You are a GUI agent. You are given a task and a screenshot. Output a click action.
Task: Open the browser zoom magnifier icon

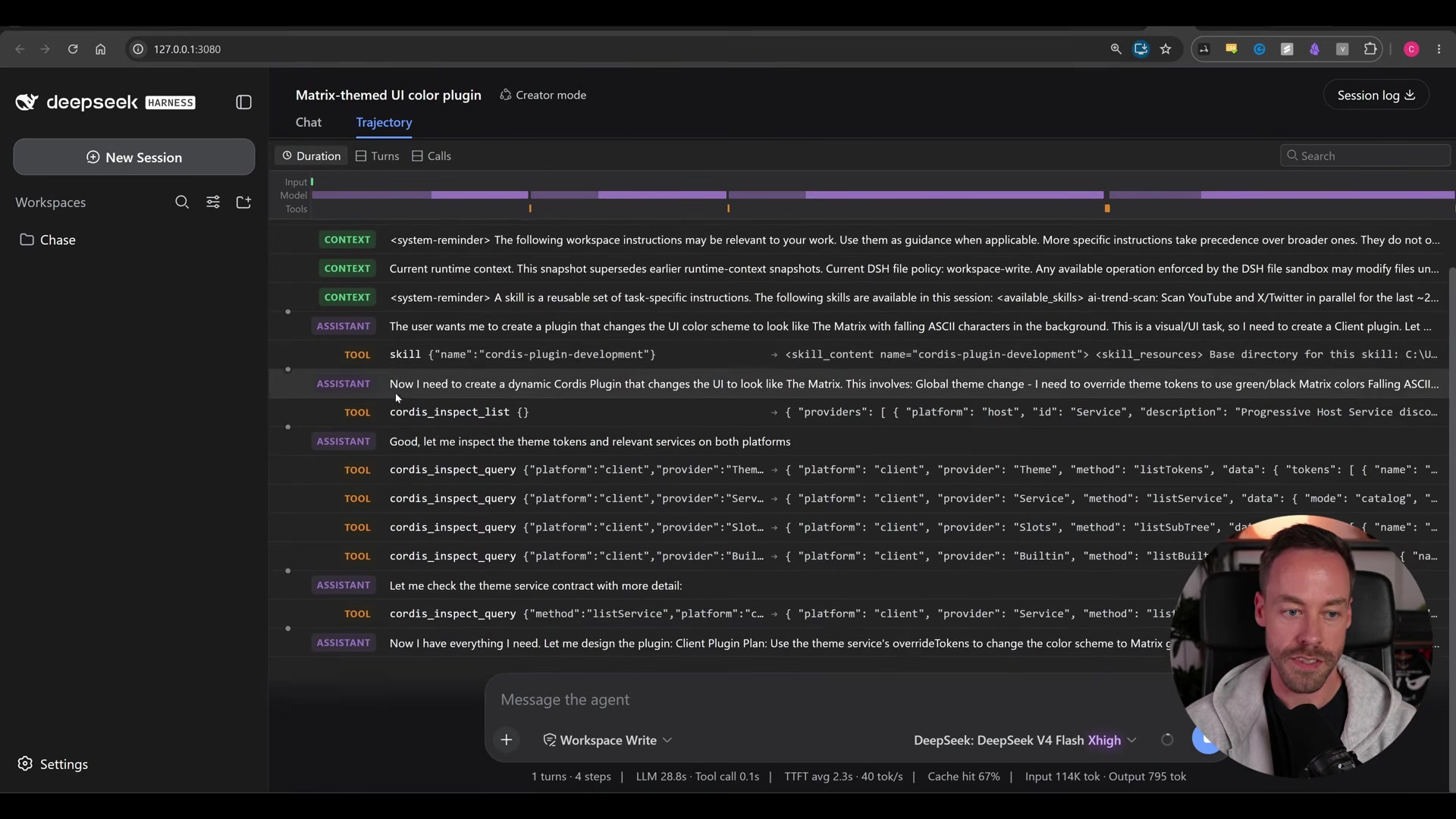[1116, 49]
